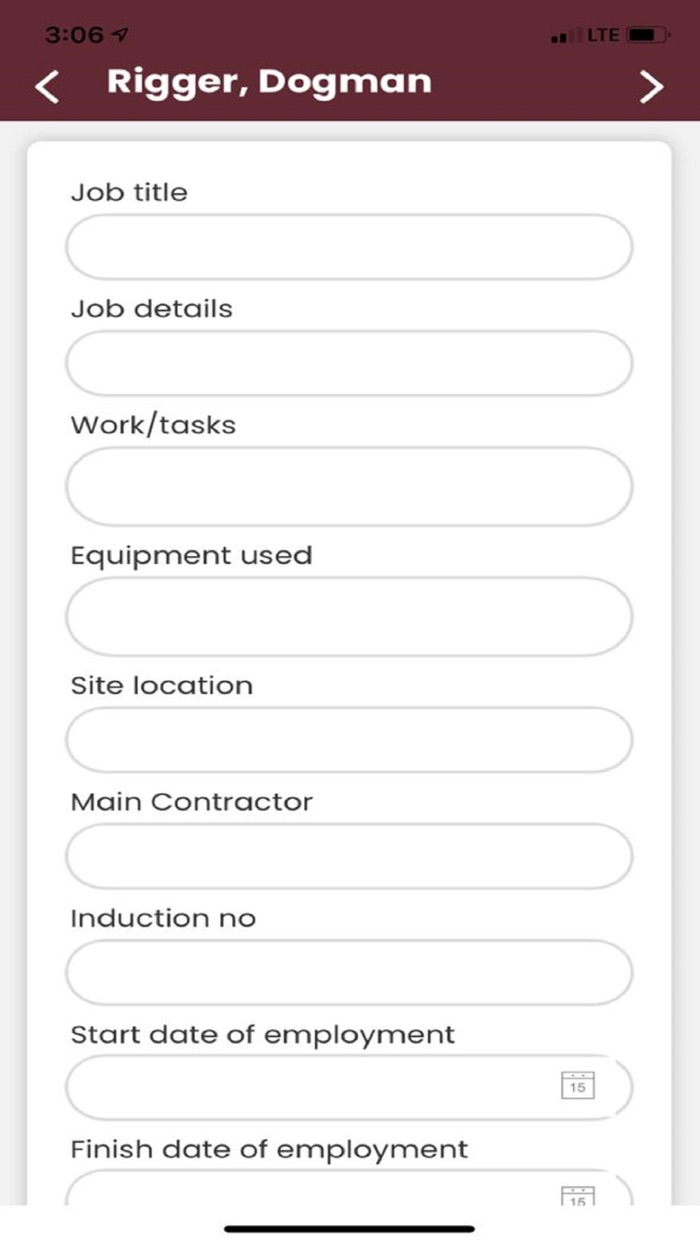Tap the back chevron in the header
Image resolution: width=700 pixels, height=1244 pixels.
(x=46, y=87)
